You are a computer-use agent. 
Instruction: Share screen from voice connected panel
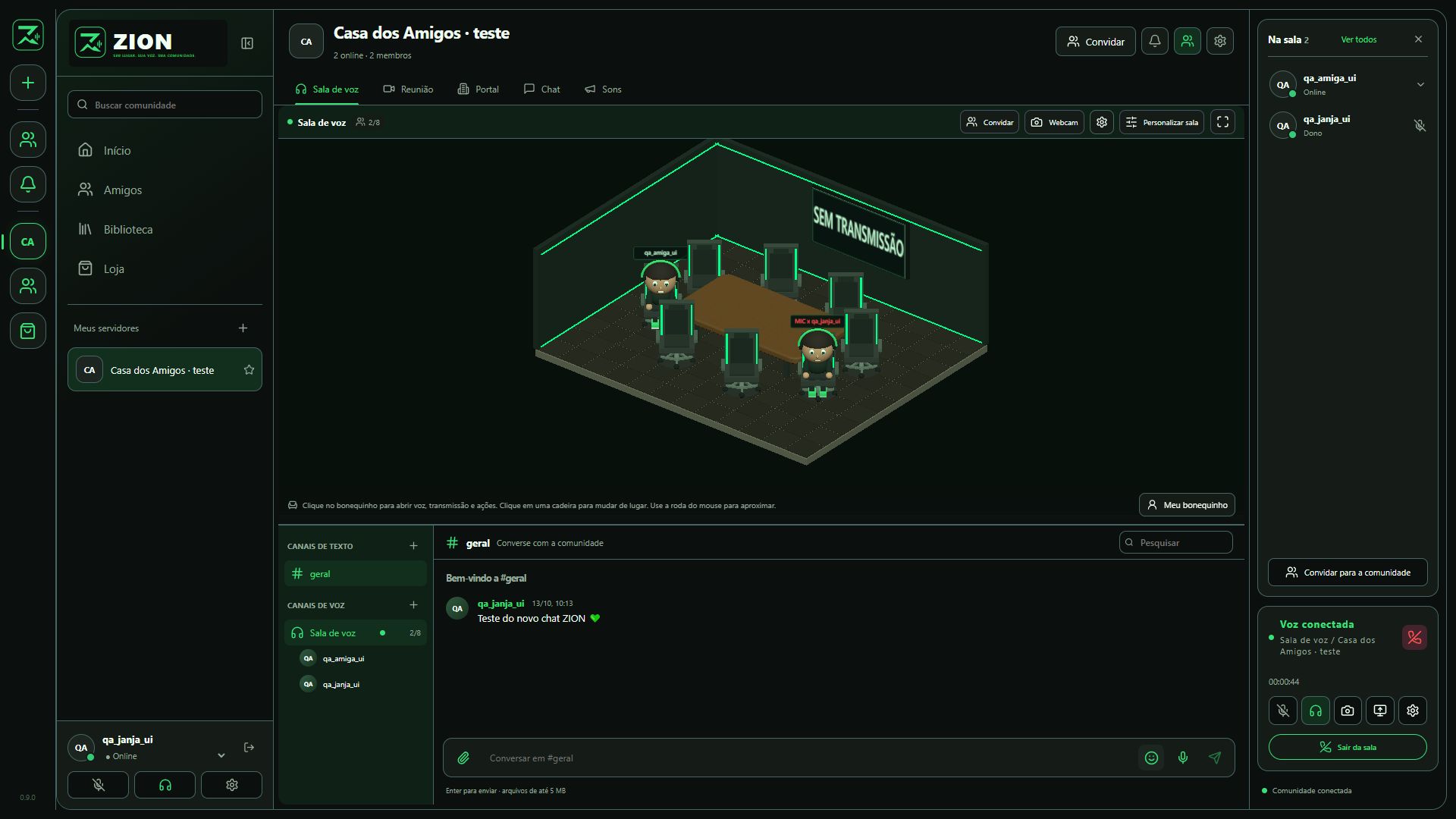[x=1380, y=711]
